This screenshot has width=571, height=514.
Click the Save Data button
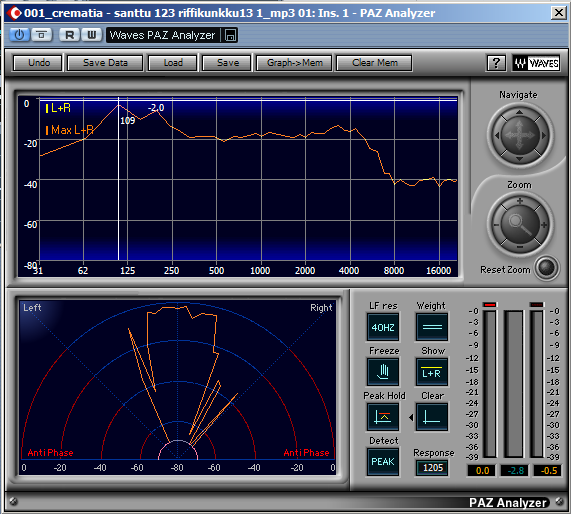pos(105,63)
